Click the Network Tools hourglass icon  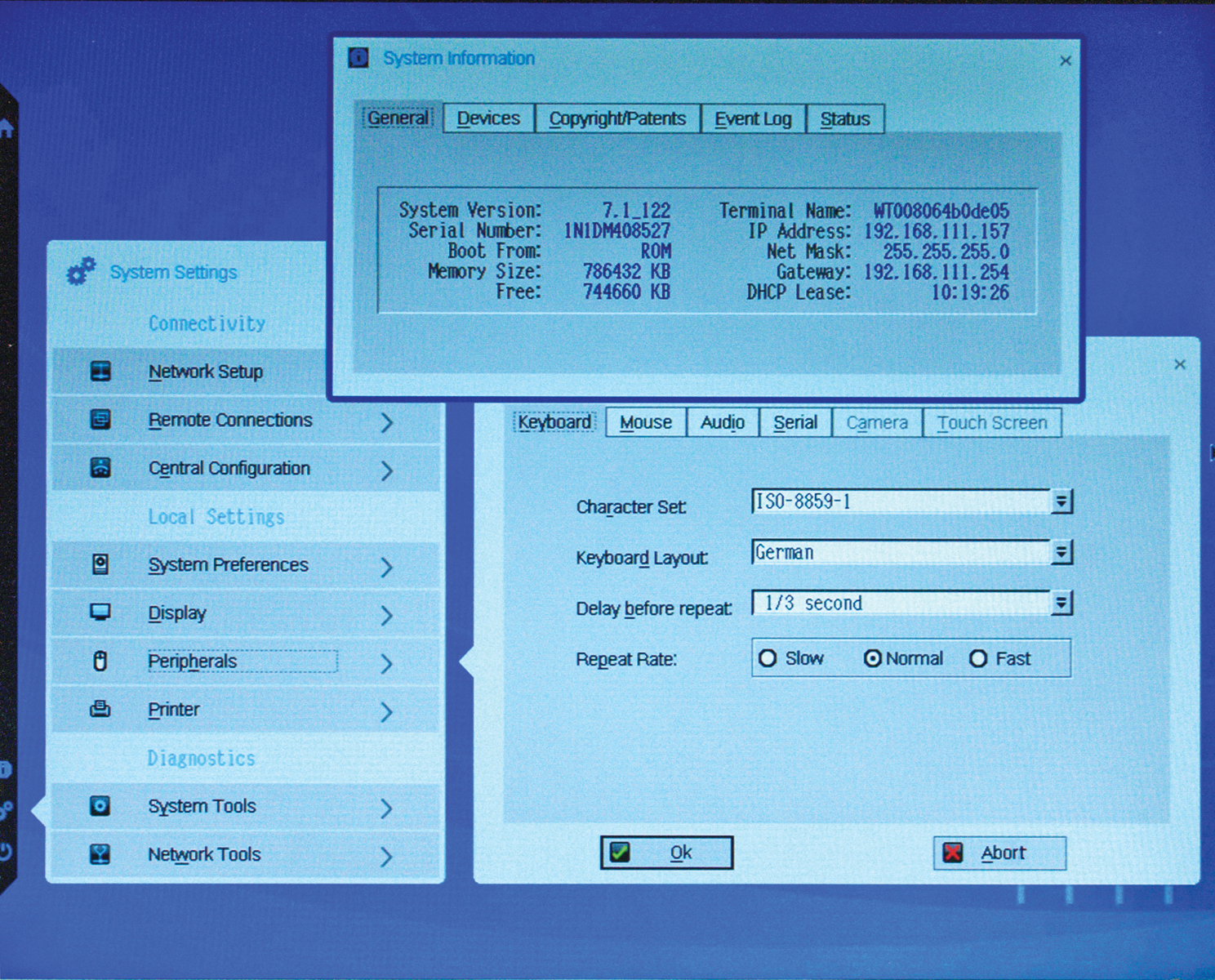(x=100, y=854)
